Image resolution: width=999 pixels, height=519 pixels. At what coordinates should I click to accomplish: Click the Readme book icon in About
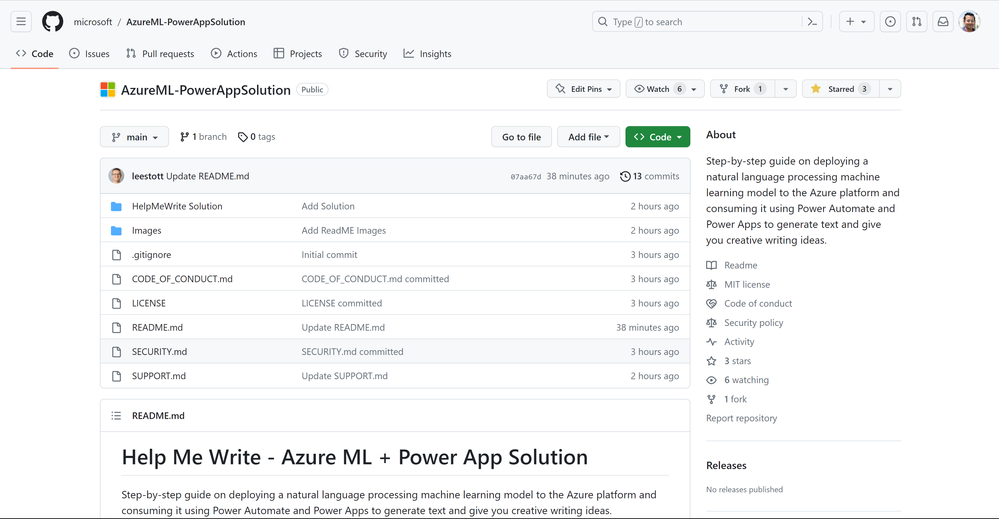712,266
